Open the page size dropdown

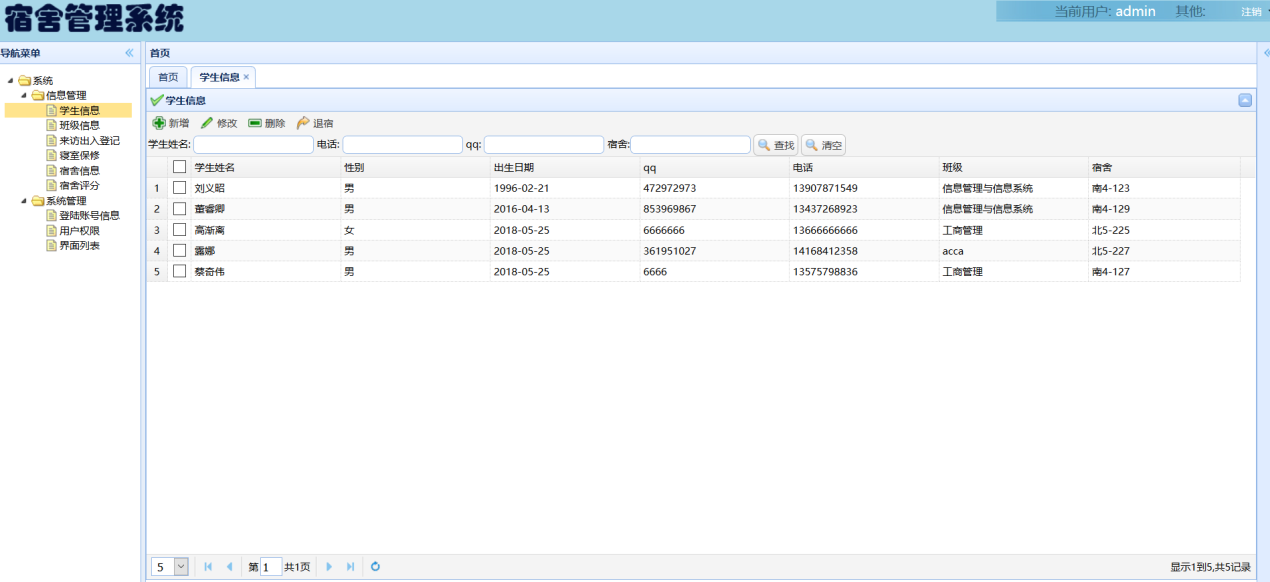click(x=181, y=567)
